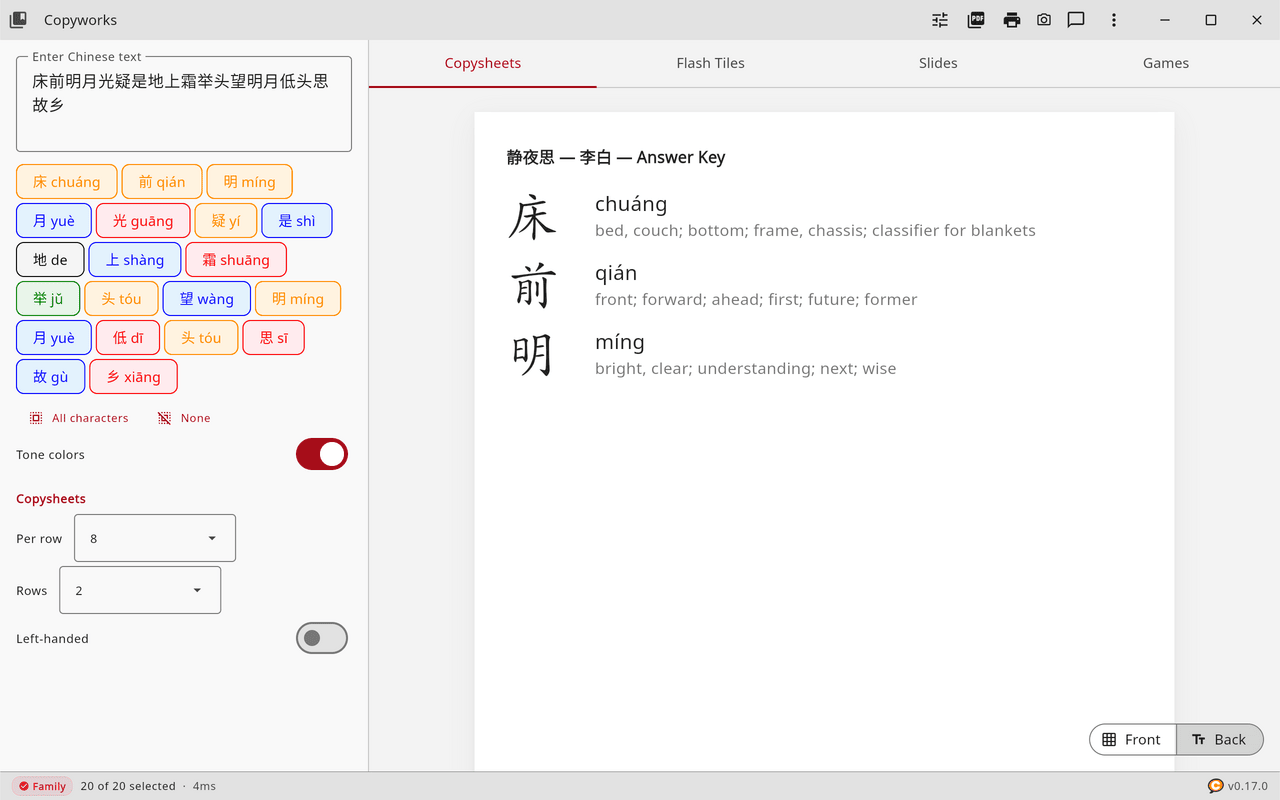The height and width of the screenshot is (800, 1280).
Task: Click the Copyworks app logo icon
Action: coord(18,20)
